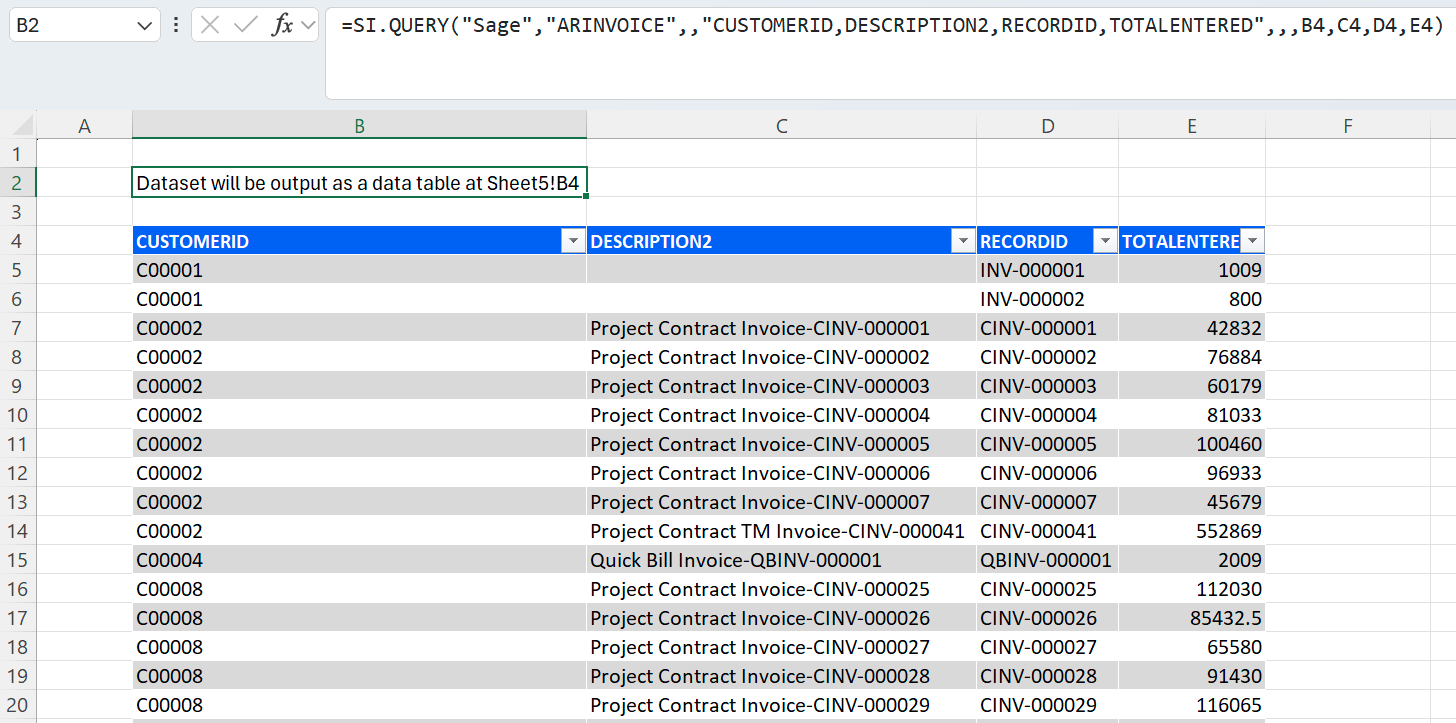Screen dimensions: 1456x723
Task: Open the TOTALENTERED filter dropdown
Action: click(1252, 241)
